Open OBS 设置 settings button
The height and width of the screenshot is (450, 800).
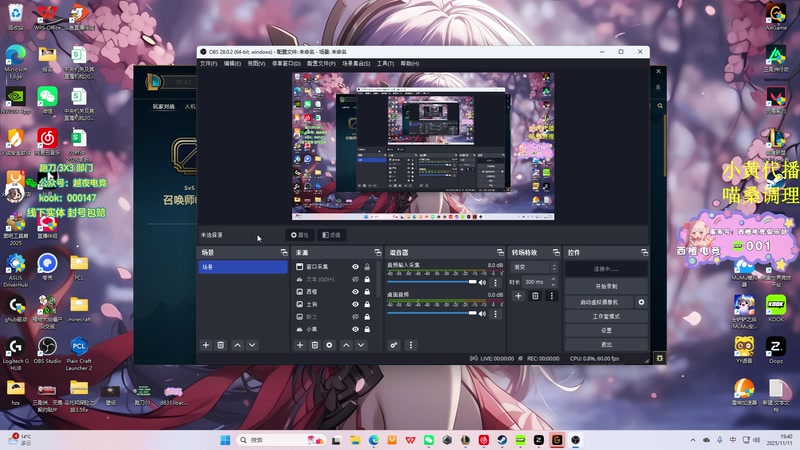(x=606, y=331)
